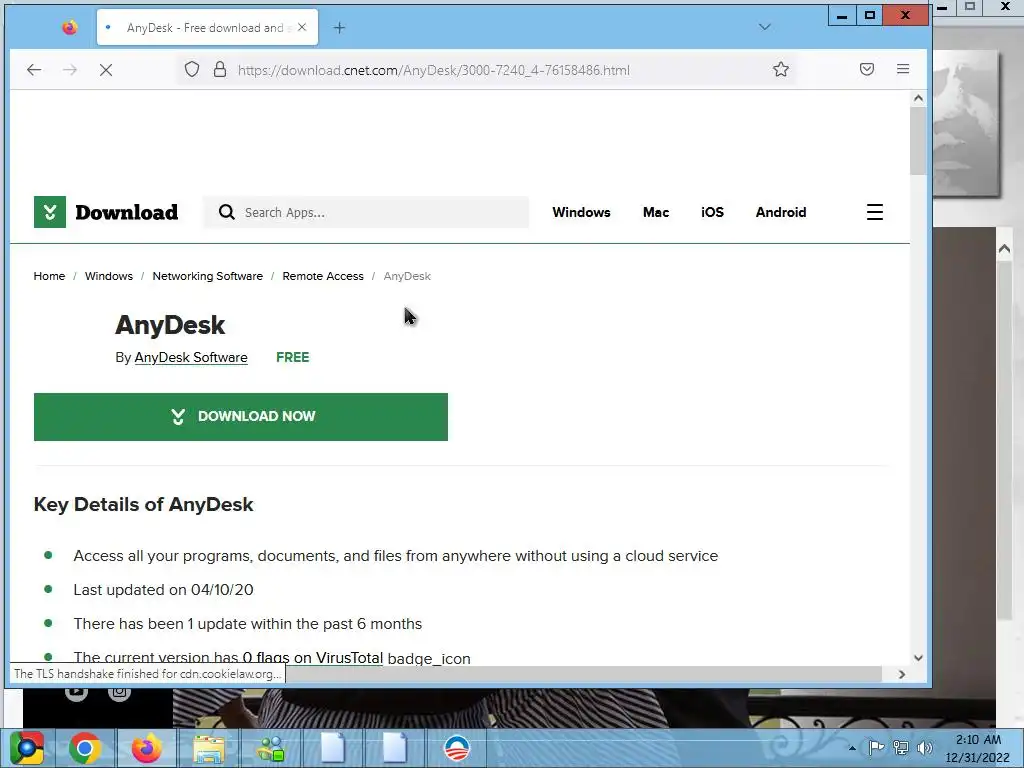Open the Save to Pocket icon
The image size is (1024, 768).
[867, 69]
